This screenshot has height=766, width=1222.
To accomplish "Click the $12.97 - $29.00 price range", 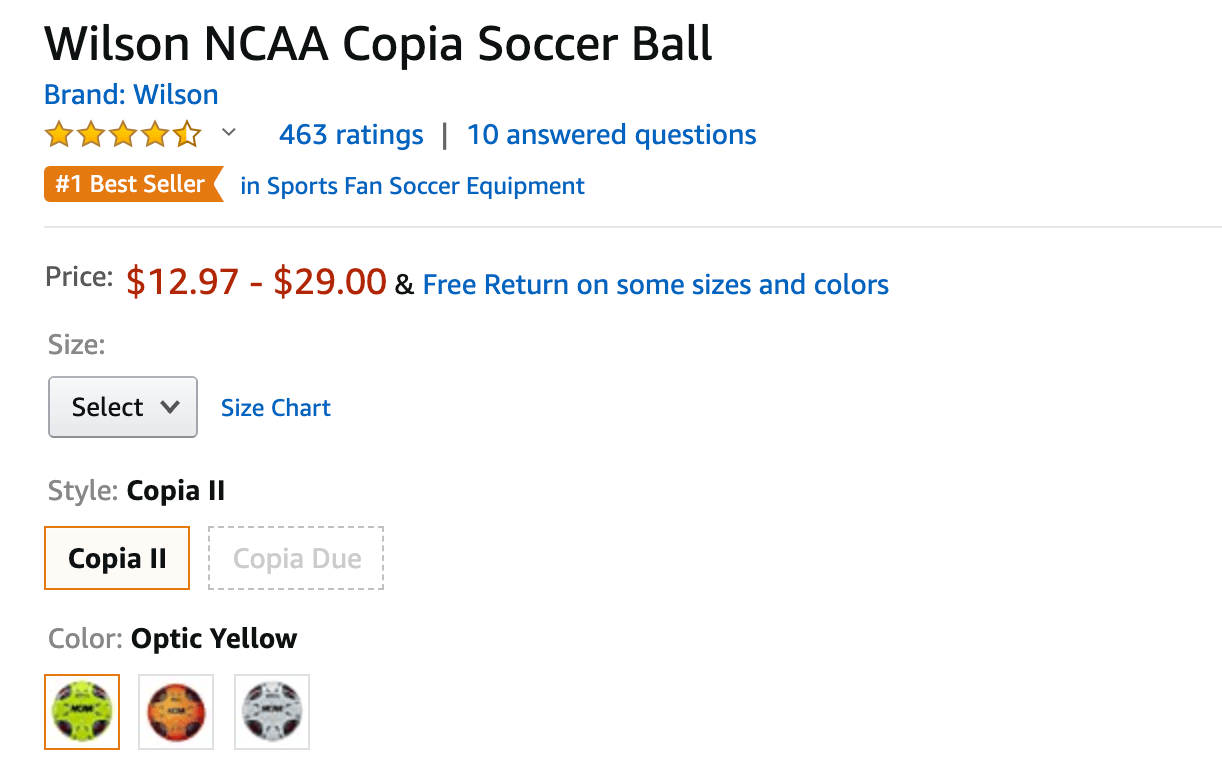I will (256, 282).
